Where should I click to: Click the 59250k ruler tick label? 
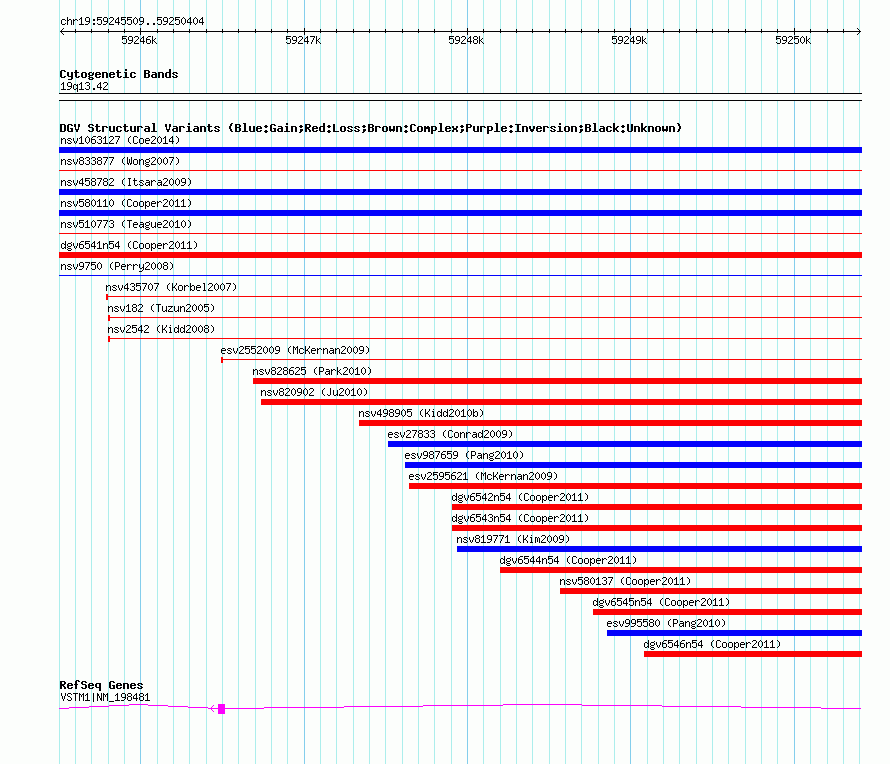pos(793,40)
